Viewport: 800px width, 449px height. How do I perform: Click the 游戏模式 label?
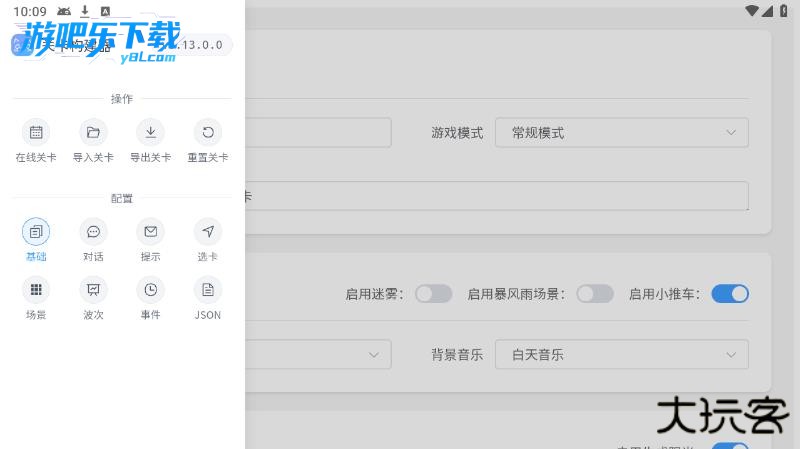point(457,133)
